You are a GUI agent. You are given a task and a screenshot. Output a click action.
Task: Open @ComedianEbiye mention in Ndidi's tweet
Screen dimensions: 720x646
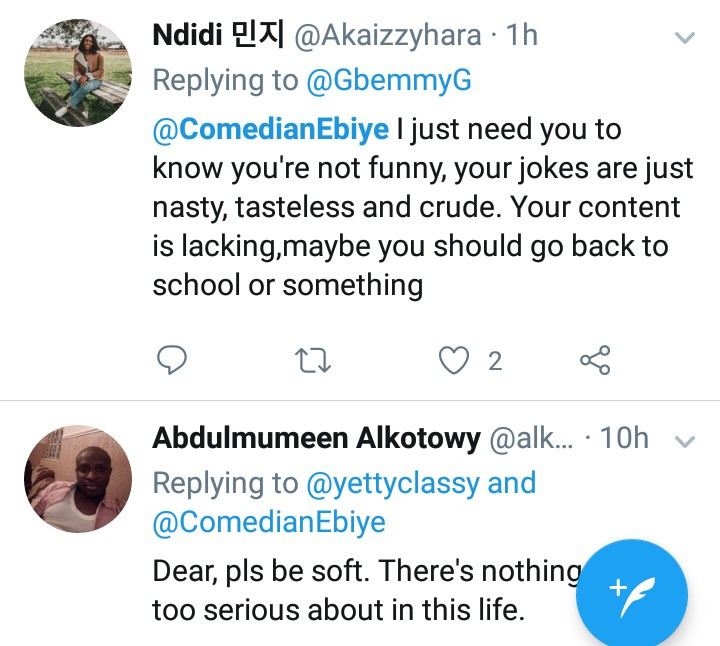[x=269, y=130]
